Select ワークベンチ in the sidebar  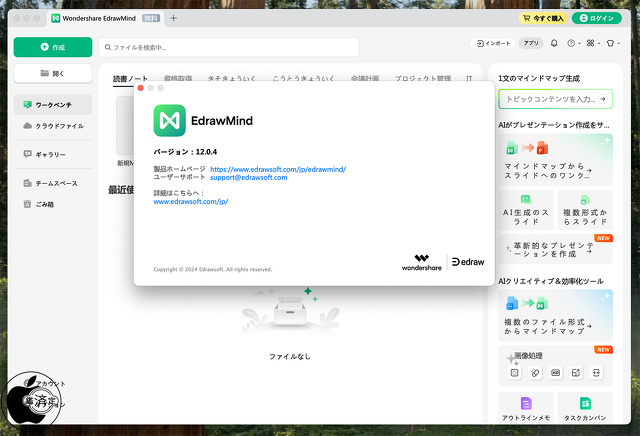[53, 105]
